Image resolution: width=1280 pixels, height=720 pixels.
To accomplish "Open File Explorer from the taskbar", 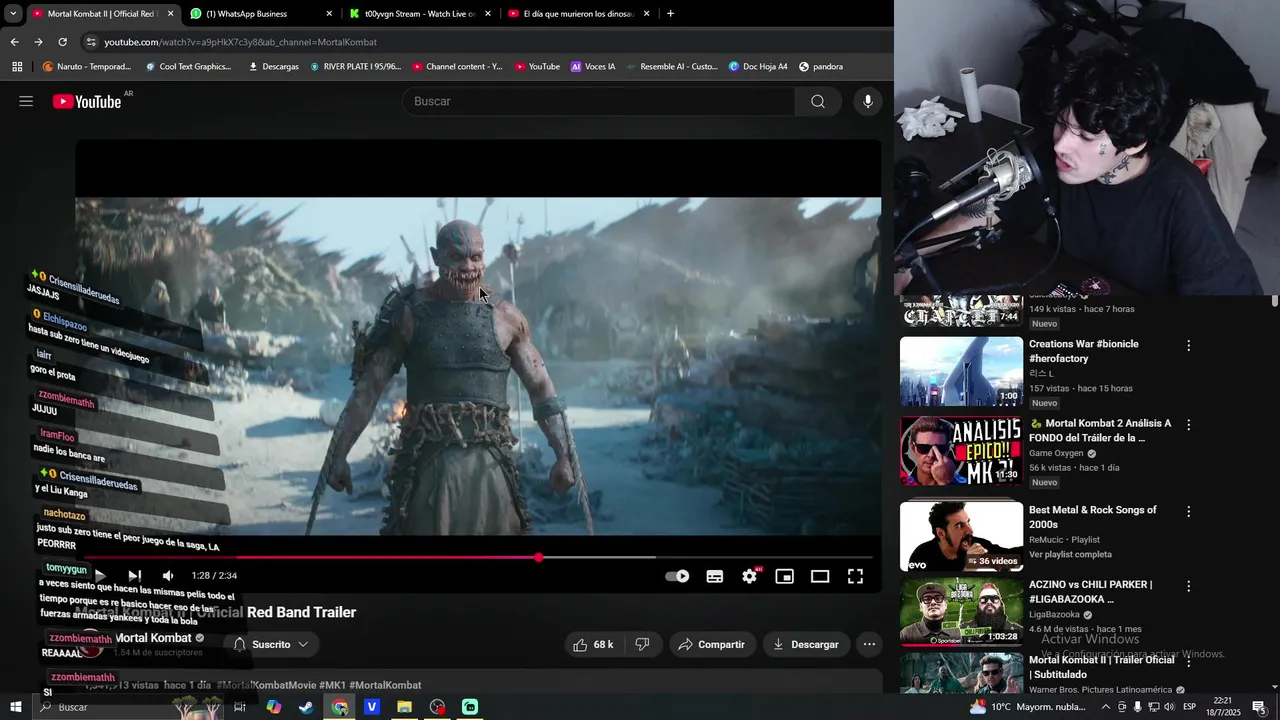I will [x=404, y=707].
